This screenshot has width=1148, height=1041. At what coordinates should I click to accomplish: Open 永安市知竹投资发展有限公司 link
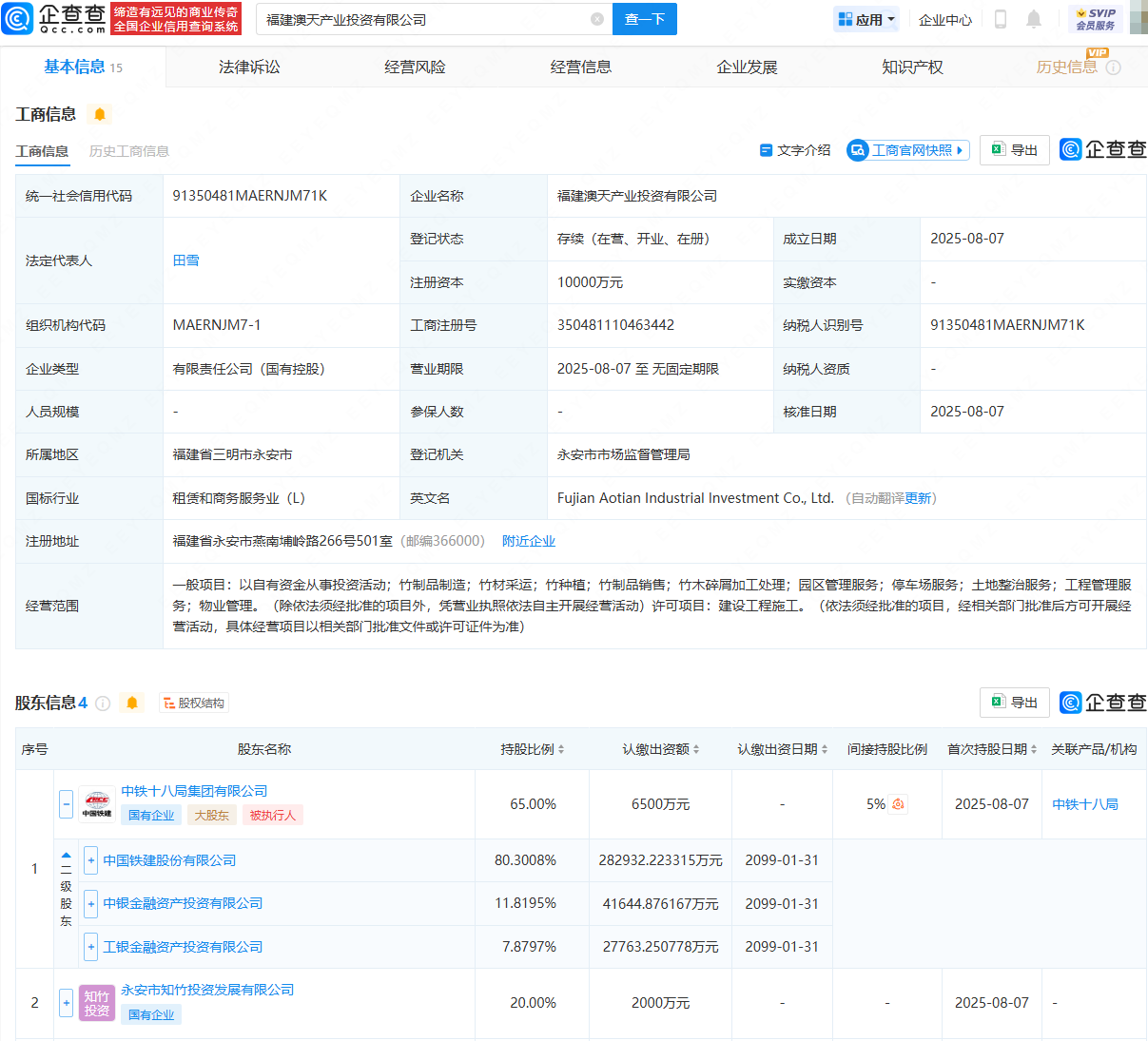(207, 990)
